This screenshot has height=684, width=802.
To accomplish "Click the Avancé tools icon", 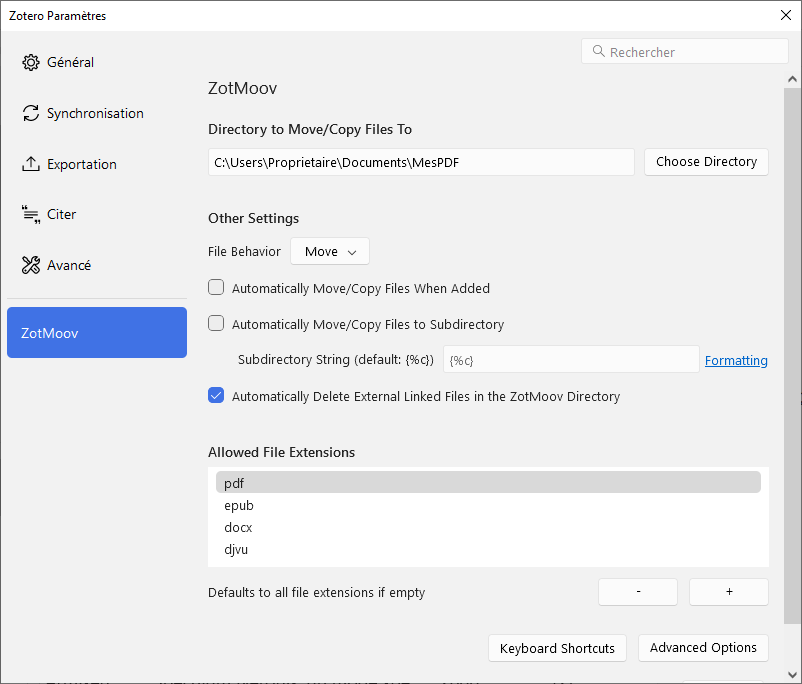I will [31, 265].
